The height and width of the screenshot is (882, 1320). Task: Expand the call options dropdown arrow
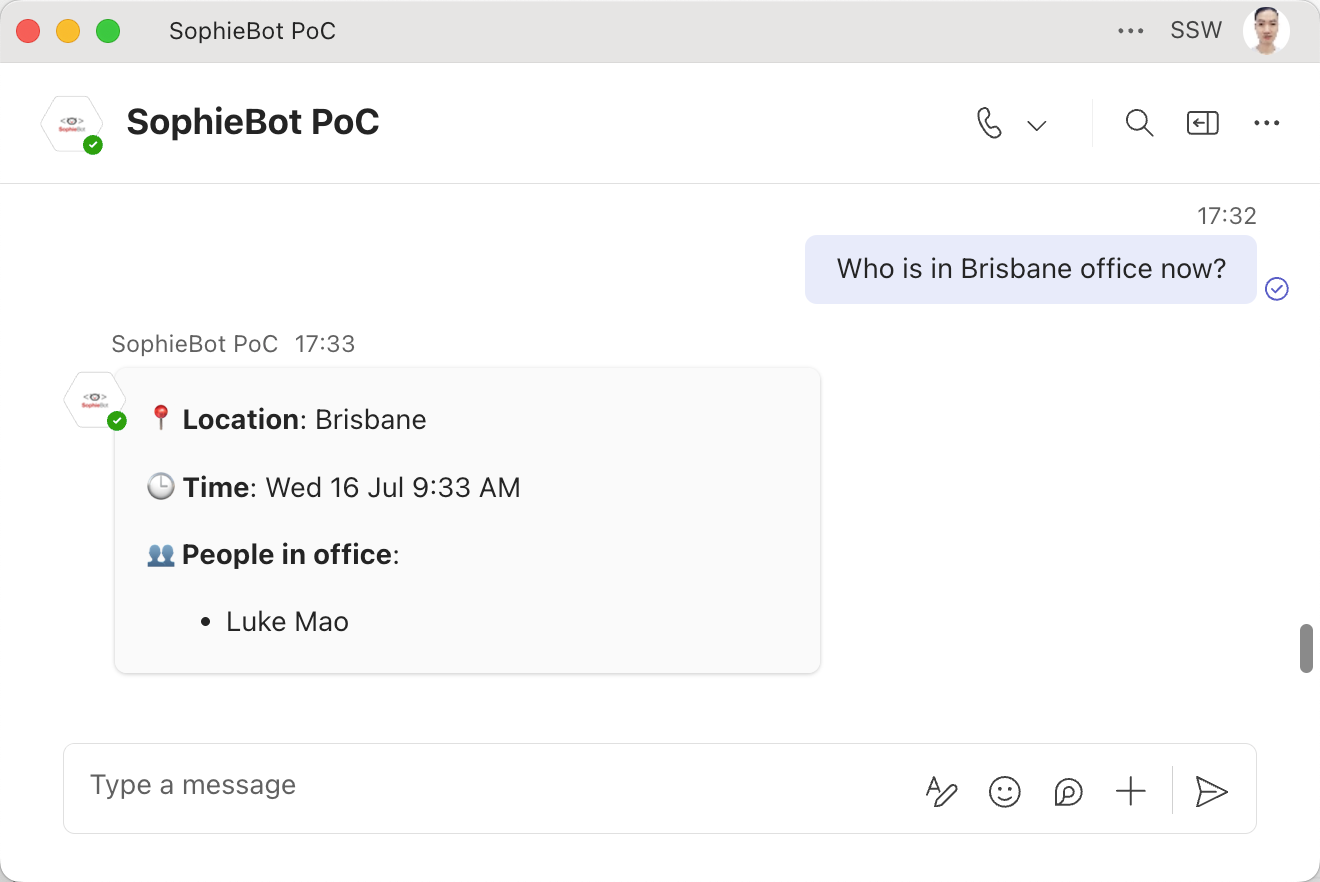[1037, 125]
